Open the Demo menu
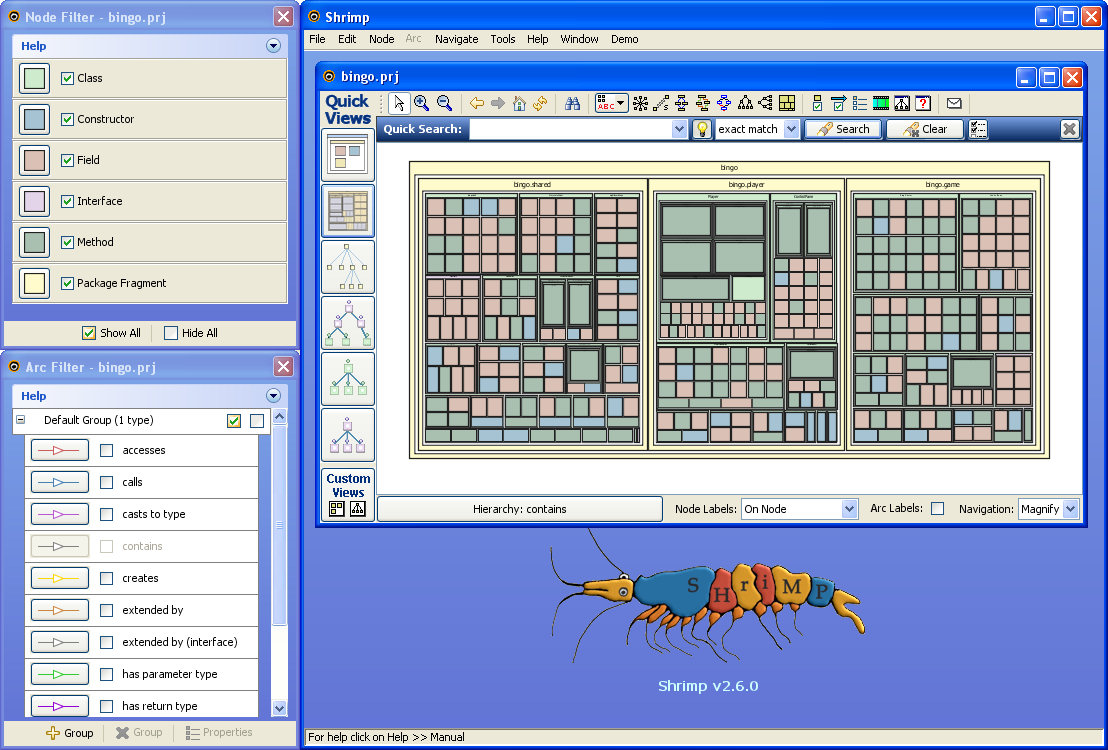The height and width of the screenshot is (750, 1108). pos(625,39)
